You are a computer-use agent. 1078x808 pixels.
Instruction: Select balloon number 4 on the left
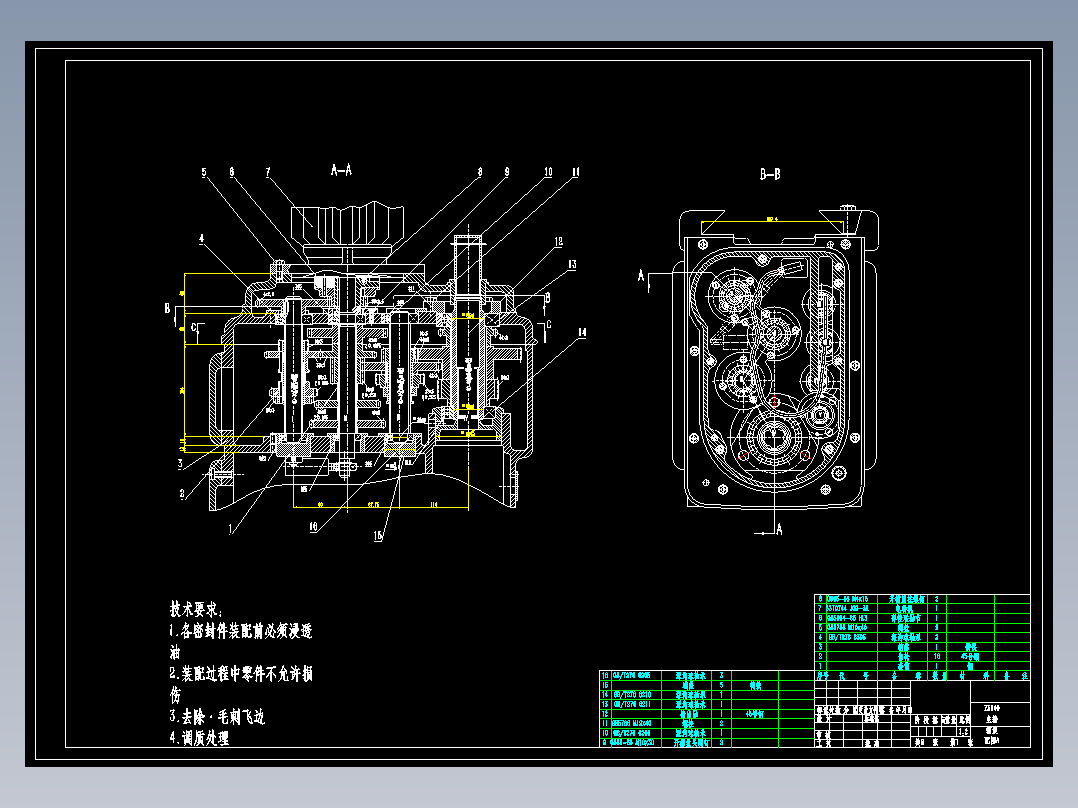201,239
